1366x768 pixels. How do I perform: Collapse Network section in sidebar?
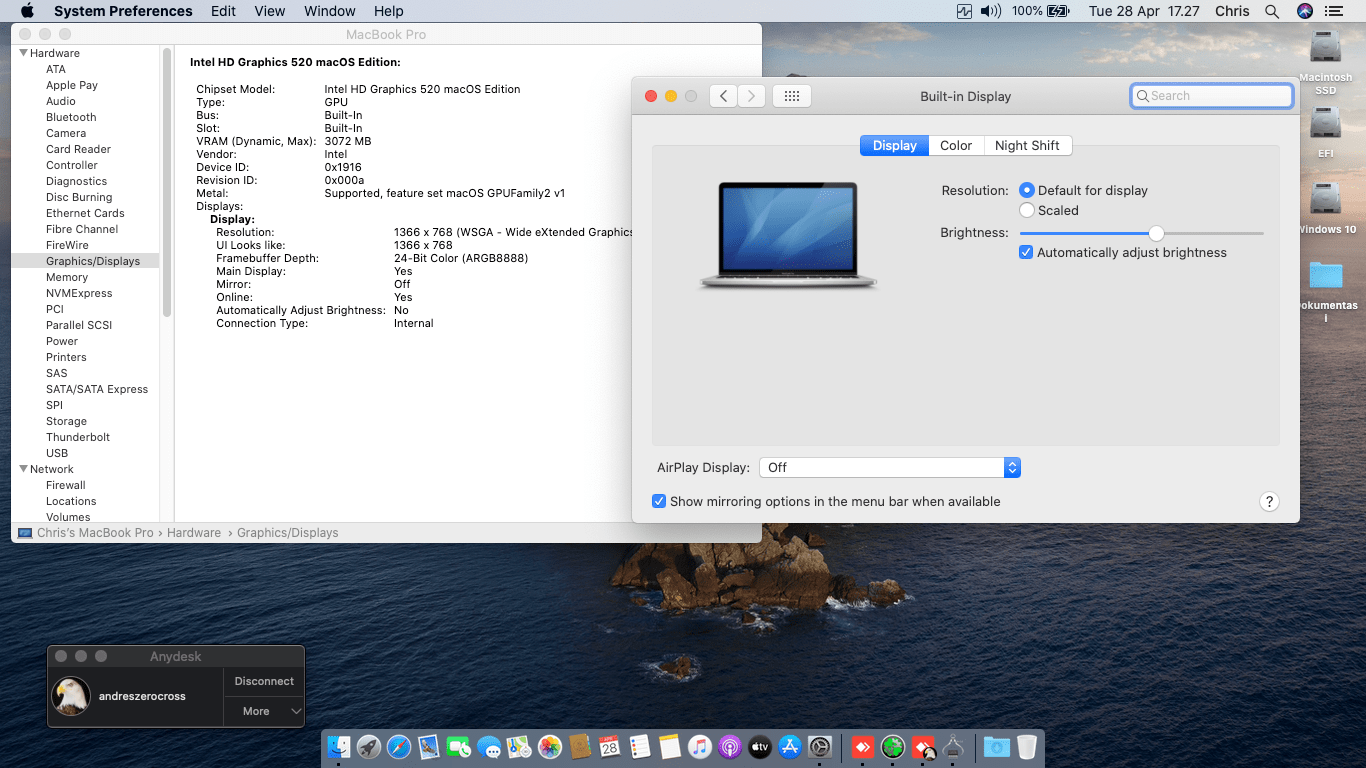click(x=24, y=469)
